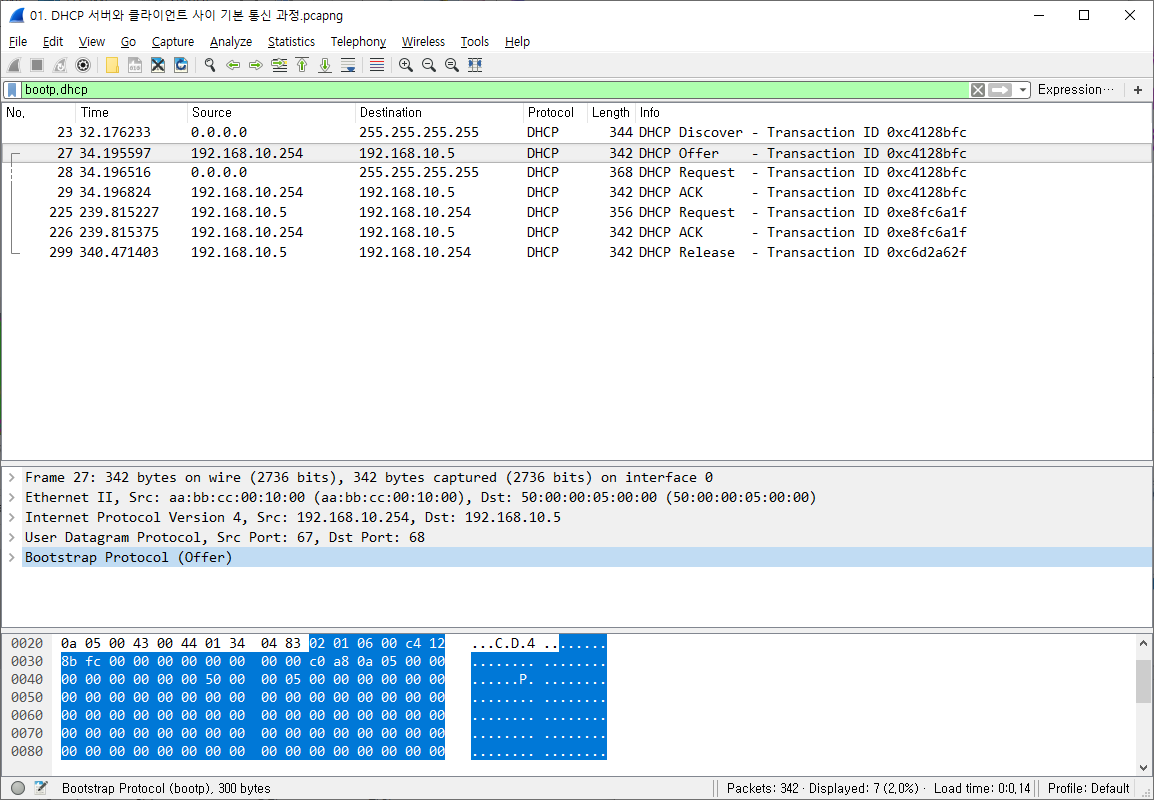Expand the Ethernet II details

[x=12, y=498]
